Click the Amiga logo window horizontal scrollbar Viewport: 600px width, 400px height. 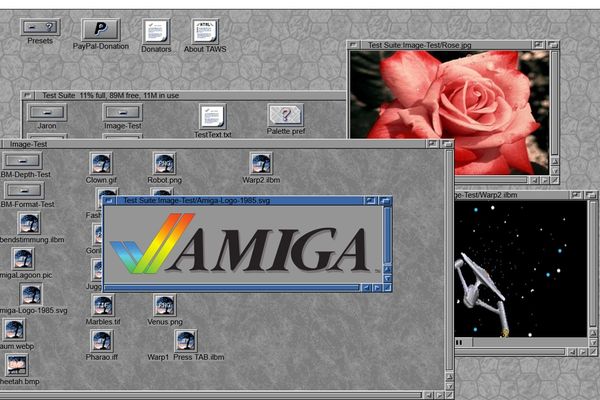[x=232, y=287]
